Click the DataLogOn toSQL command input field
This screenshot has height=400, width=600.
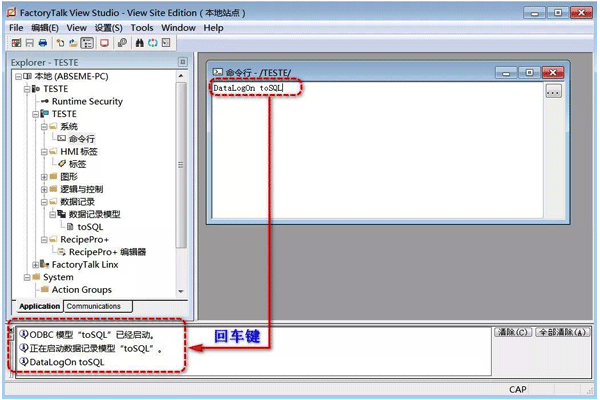click(375, 88)
